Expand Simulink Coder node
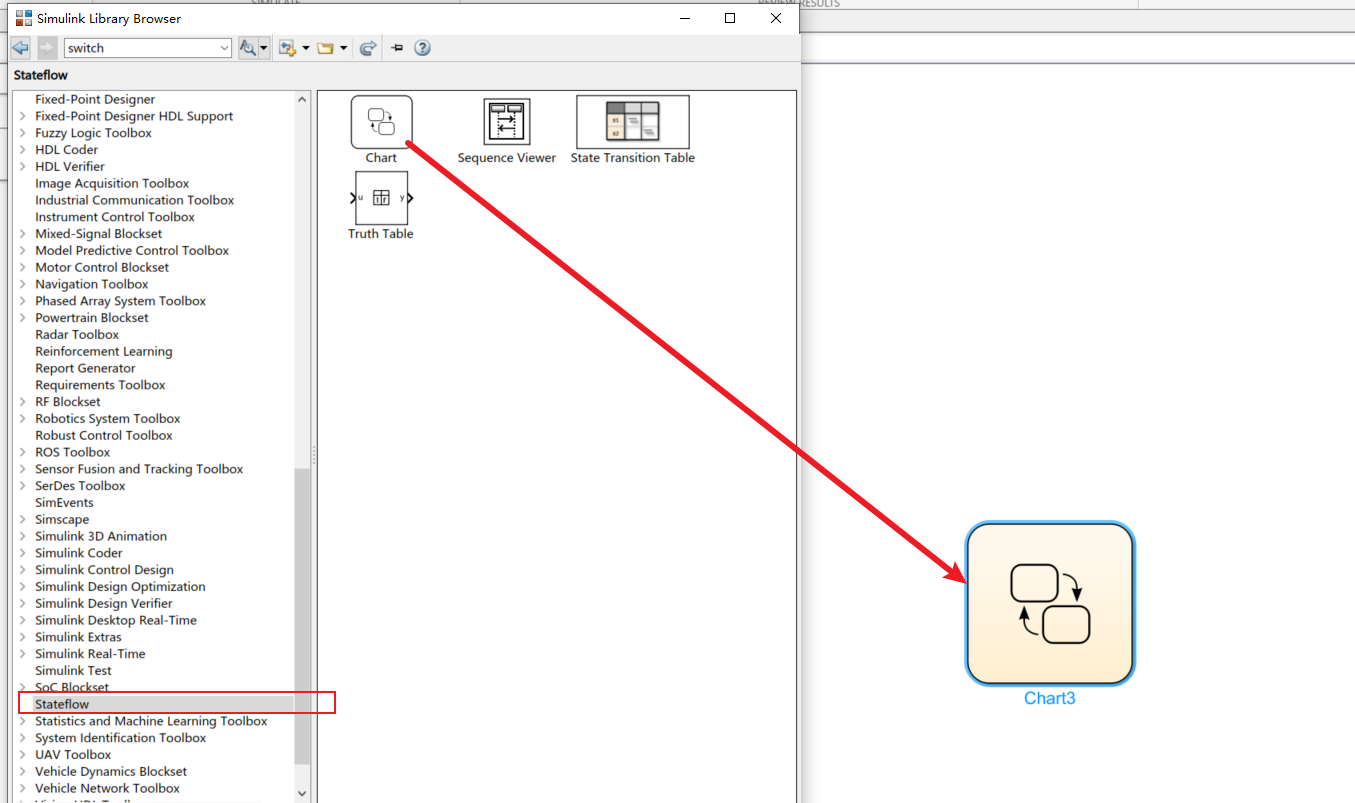Viewport: 1355px width, 803px height. coord(23,553)
